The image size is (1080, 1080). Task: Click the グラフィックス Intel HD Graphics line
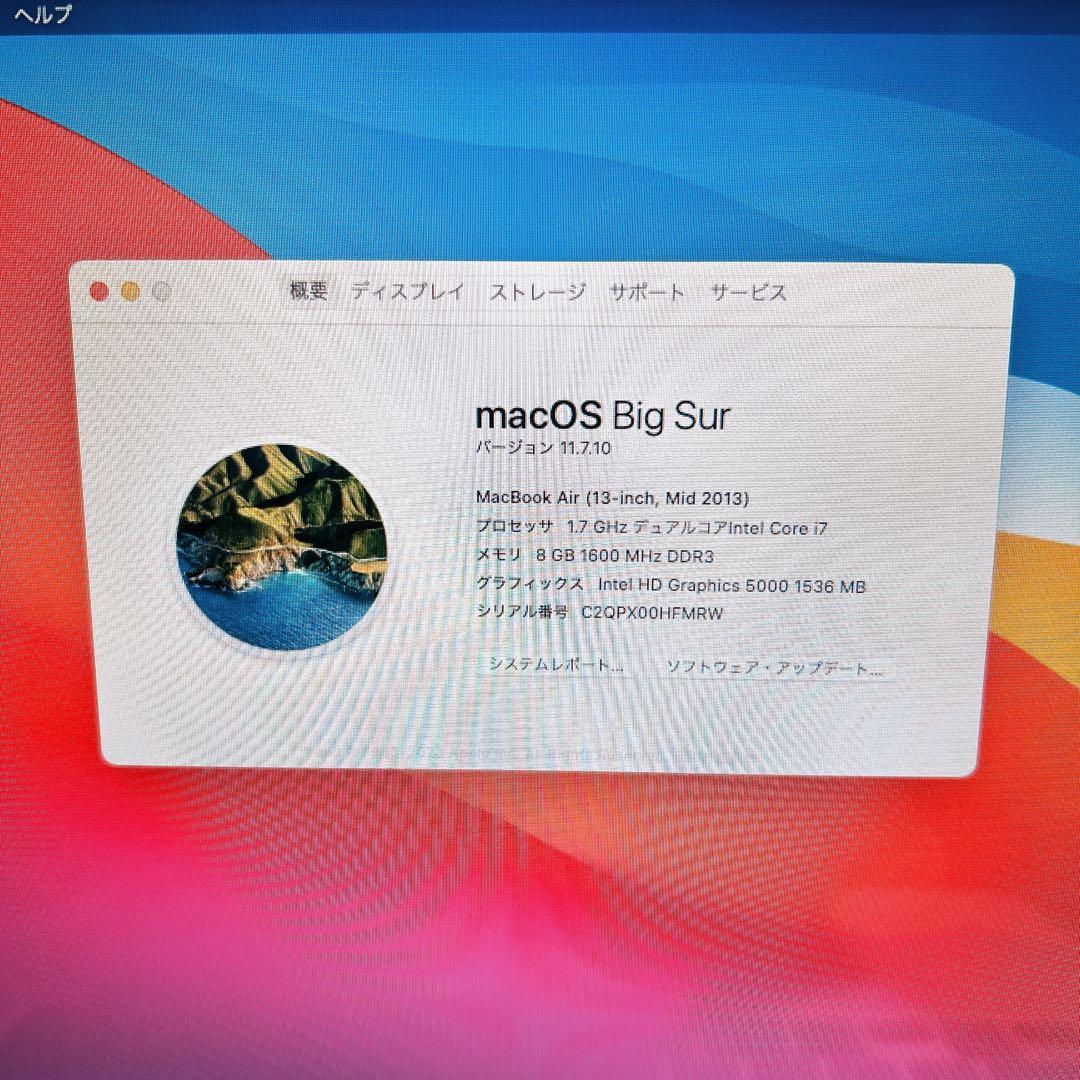pyautogui.click(x=671, y=585)
